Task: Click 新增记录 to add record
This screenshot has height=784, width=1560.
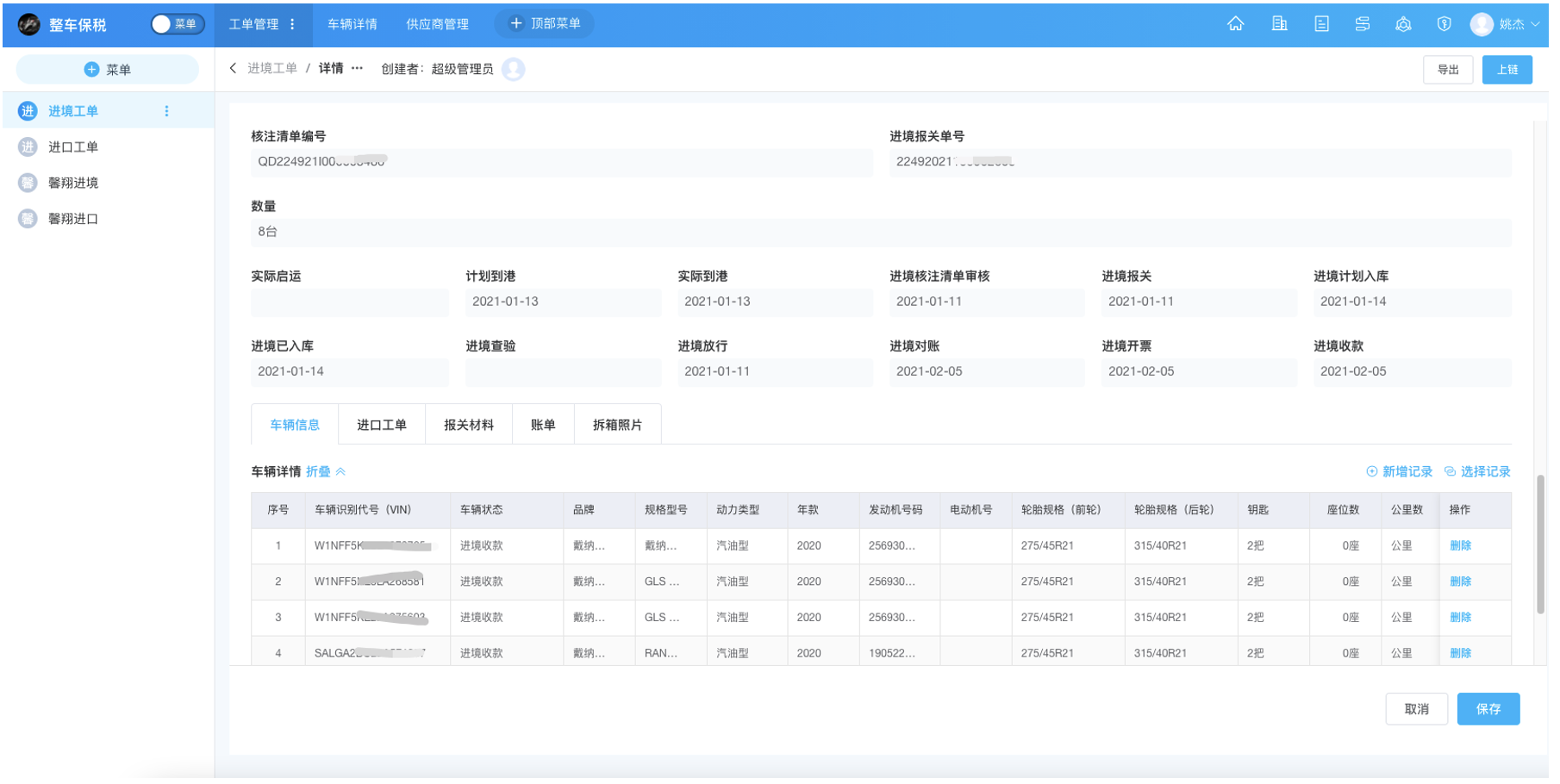Action: click(x=1400, y=472)
